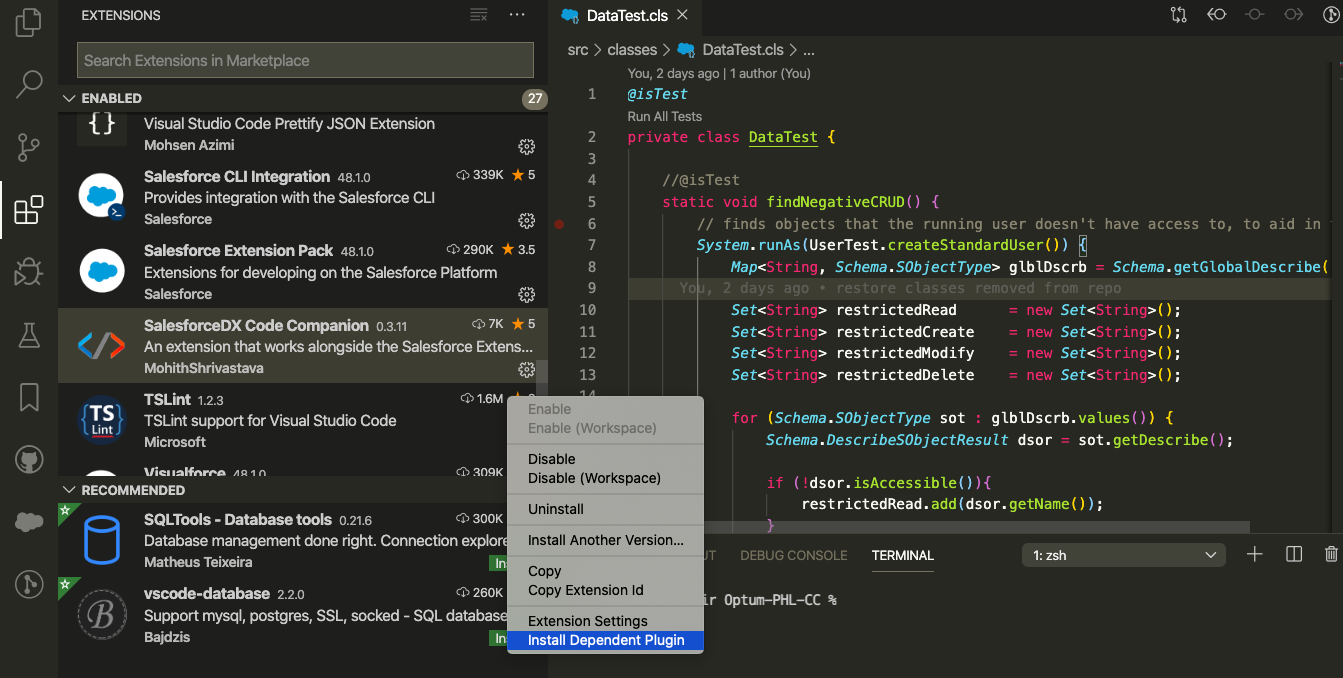
Task: Open the Search view in activity bar
Action: 29,84
